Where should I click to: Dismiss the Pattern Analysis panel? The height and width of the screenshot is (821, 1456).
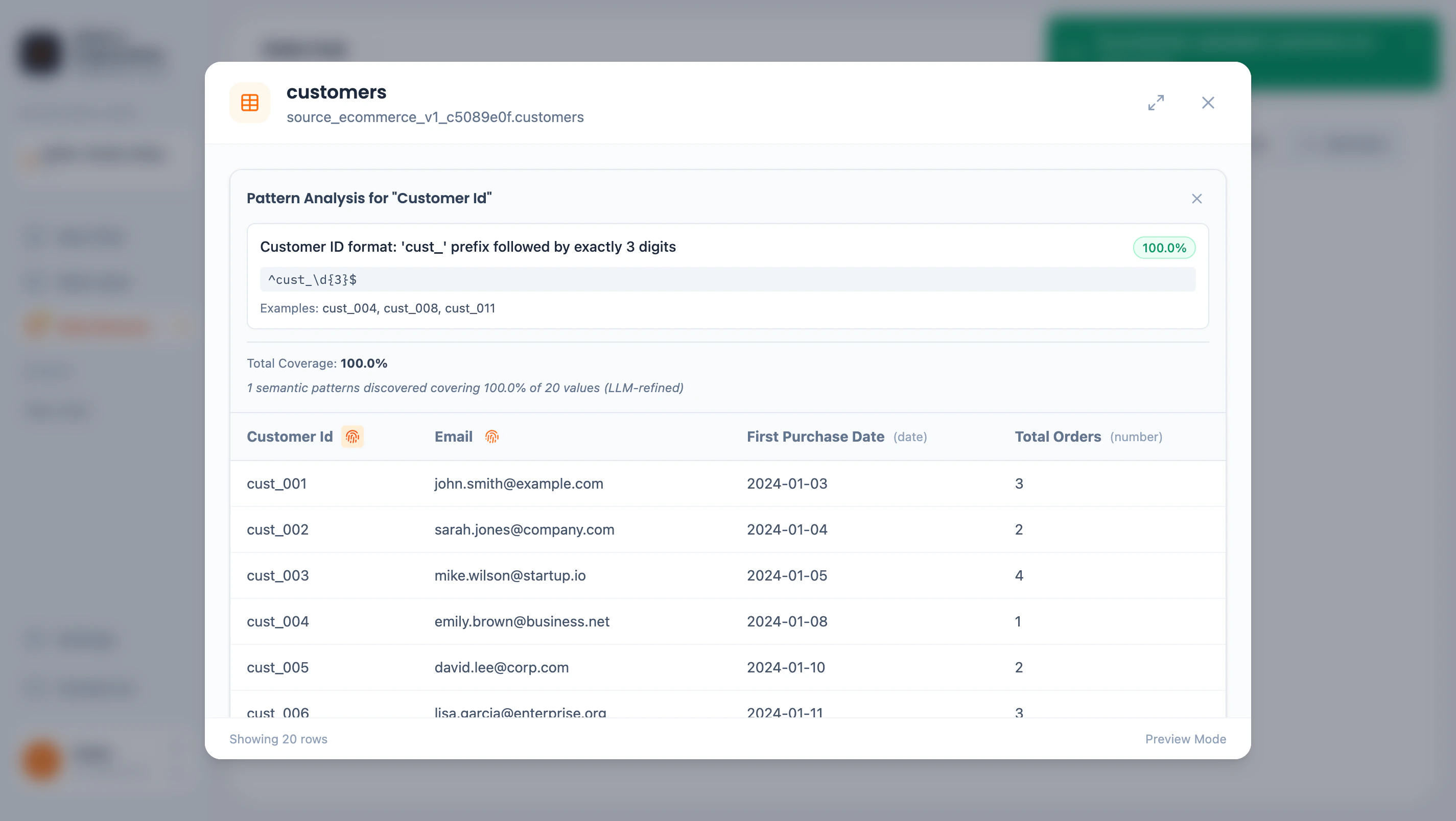tap(1196, 199)
